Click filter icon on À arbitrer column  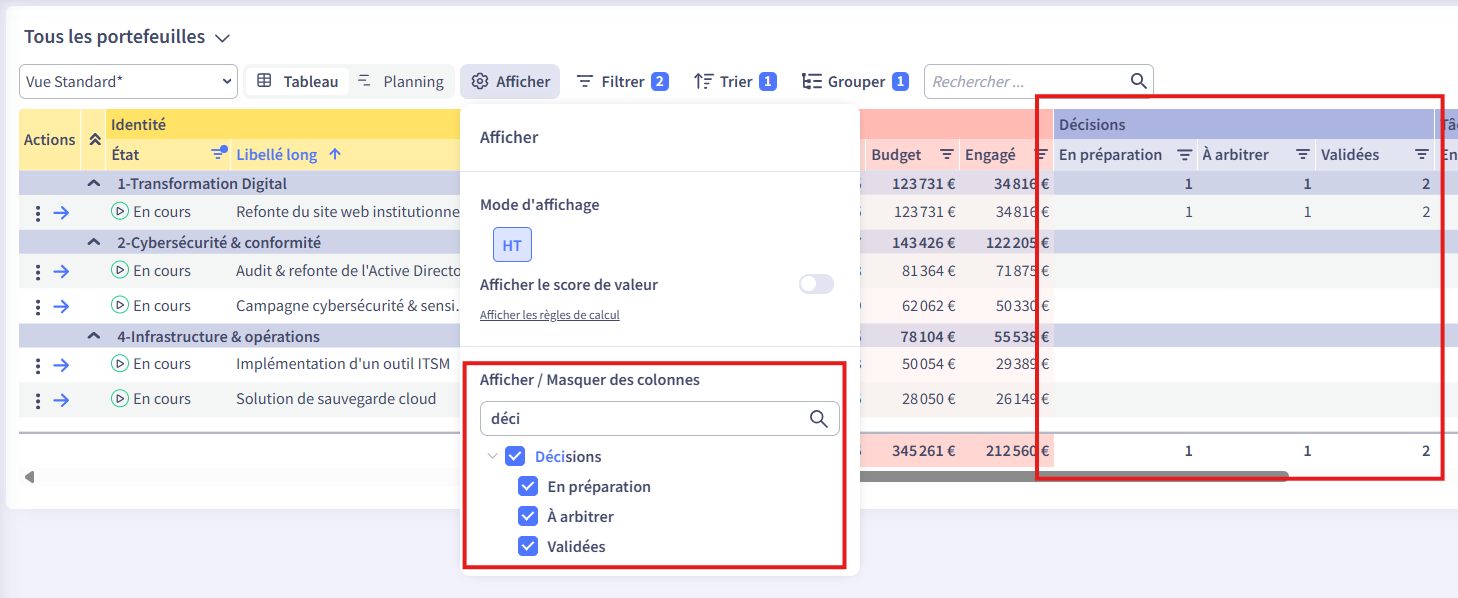click(x=1302, y=155)
